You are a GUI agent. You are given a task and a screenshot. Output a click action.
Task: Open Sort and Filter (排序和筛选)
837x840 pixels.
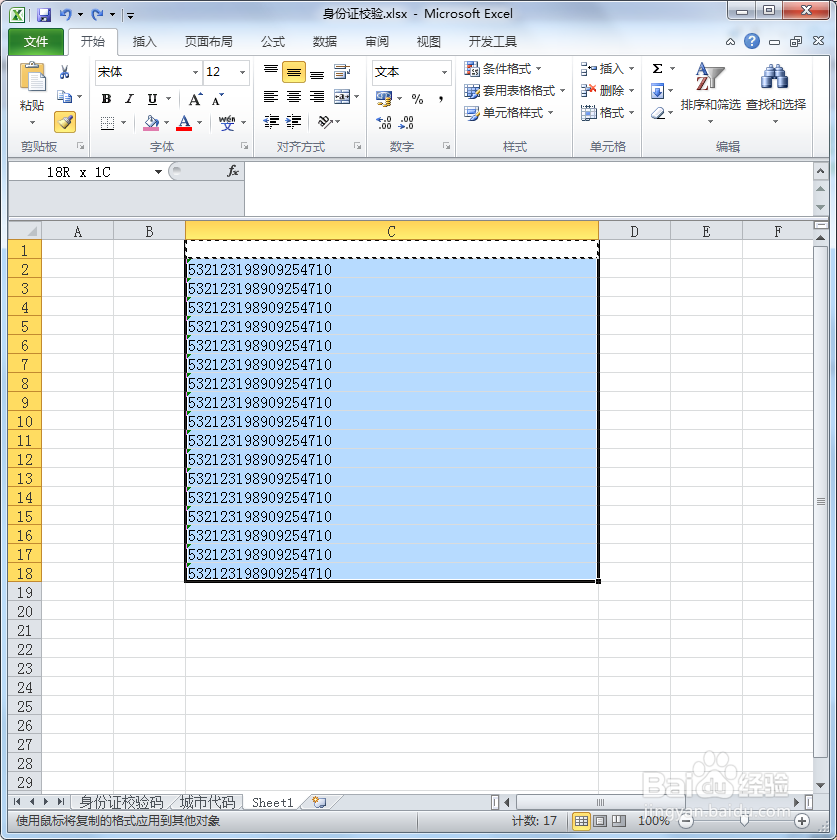tap(711, 93)
